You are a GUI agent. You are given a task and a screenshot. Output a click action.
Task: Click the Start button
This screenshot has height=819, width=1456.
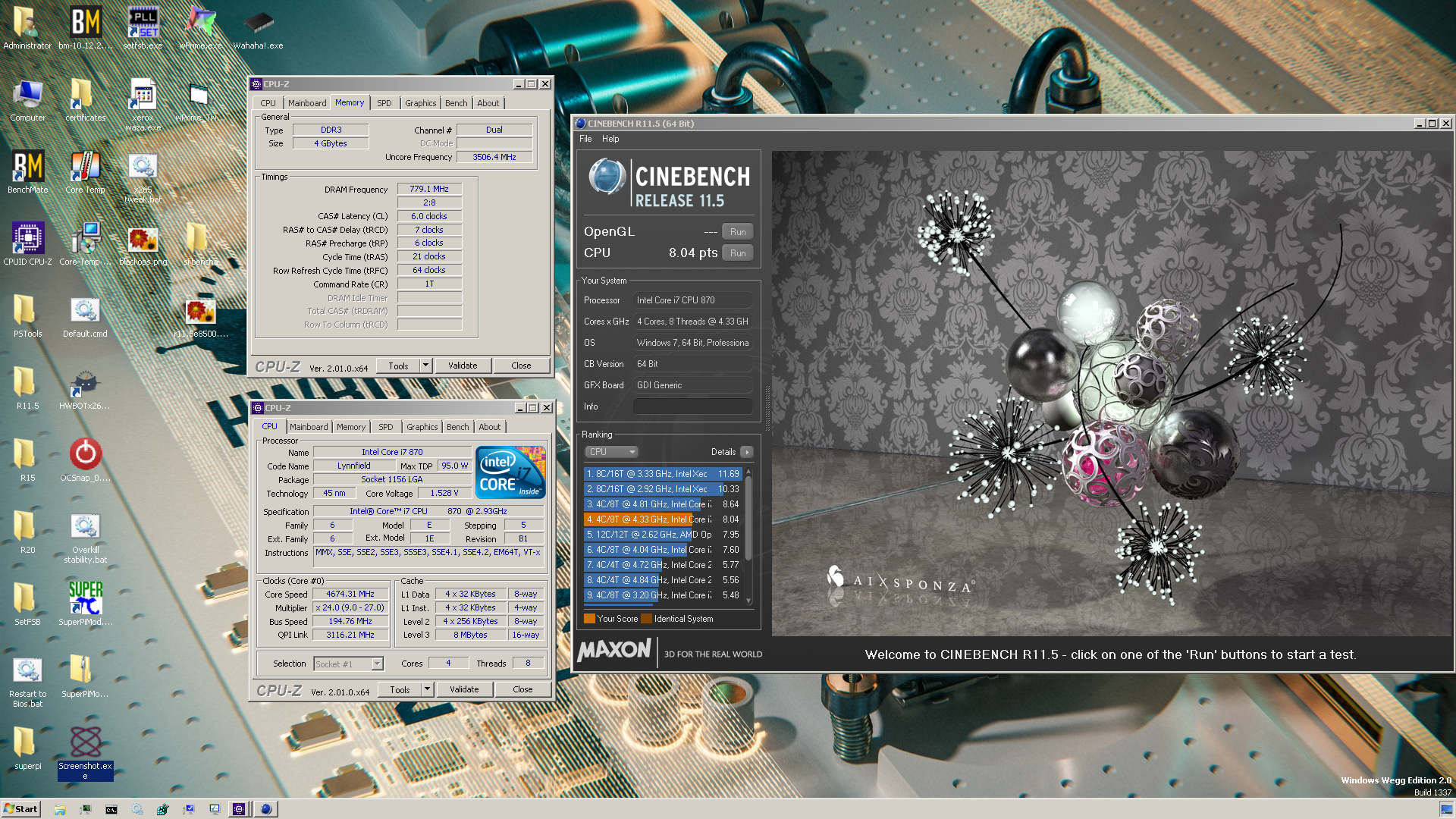[20, 809]
